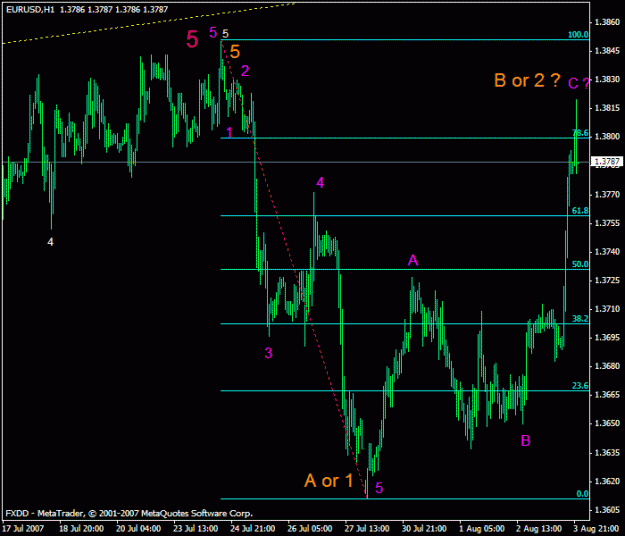Click the 1.3650 price axis value
The image size is (625, 536).
click(x=607, y=423)
